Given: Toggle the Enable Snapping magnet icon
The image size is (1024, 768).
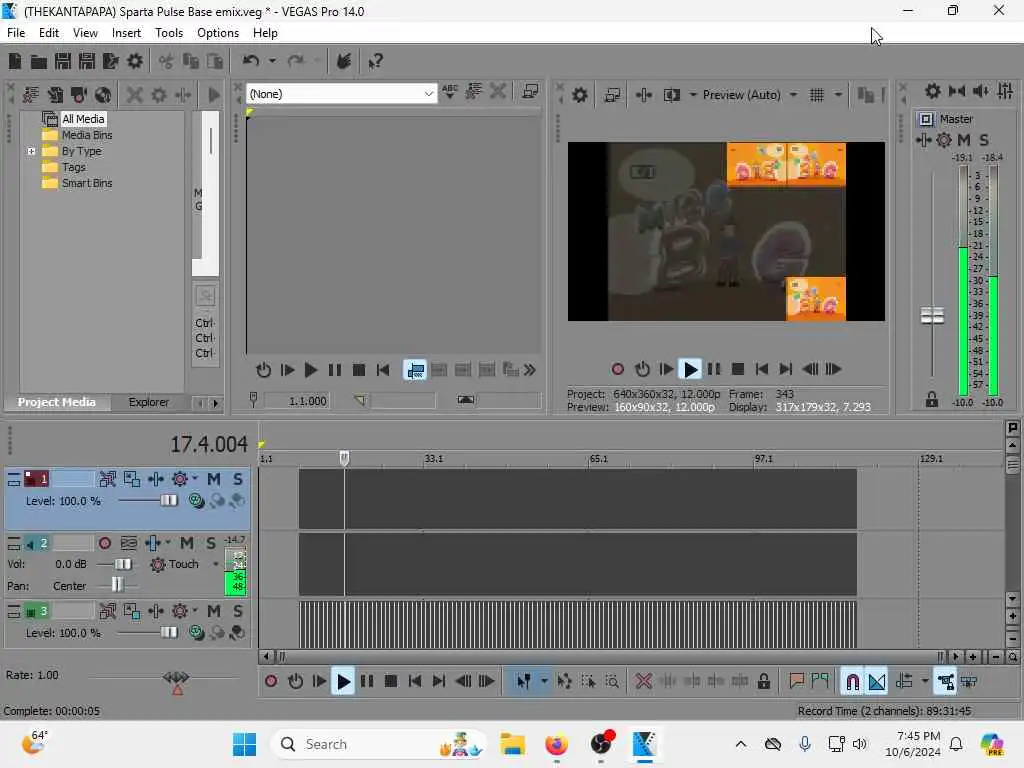Looking at the screenshot, I should tap(852, 682).
